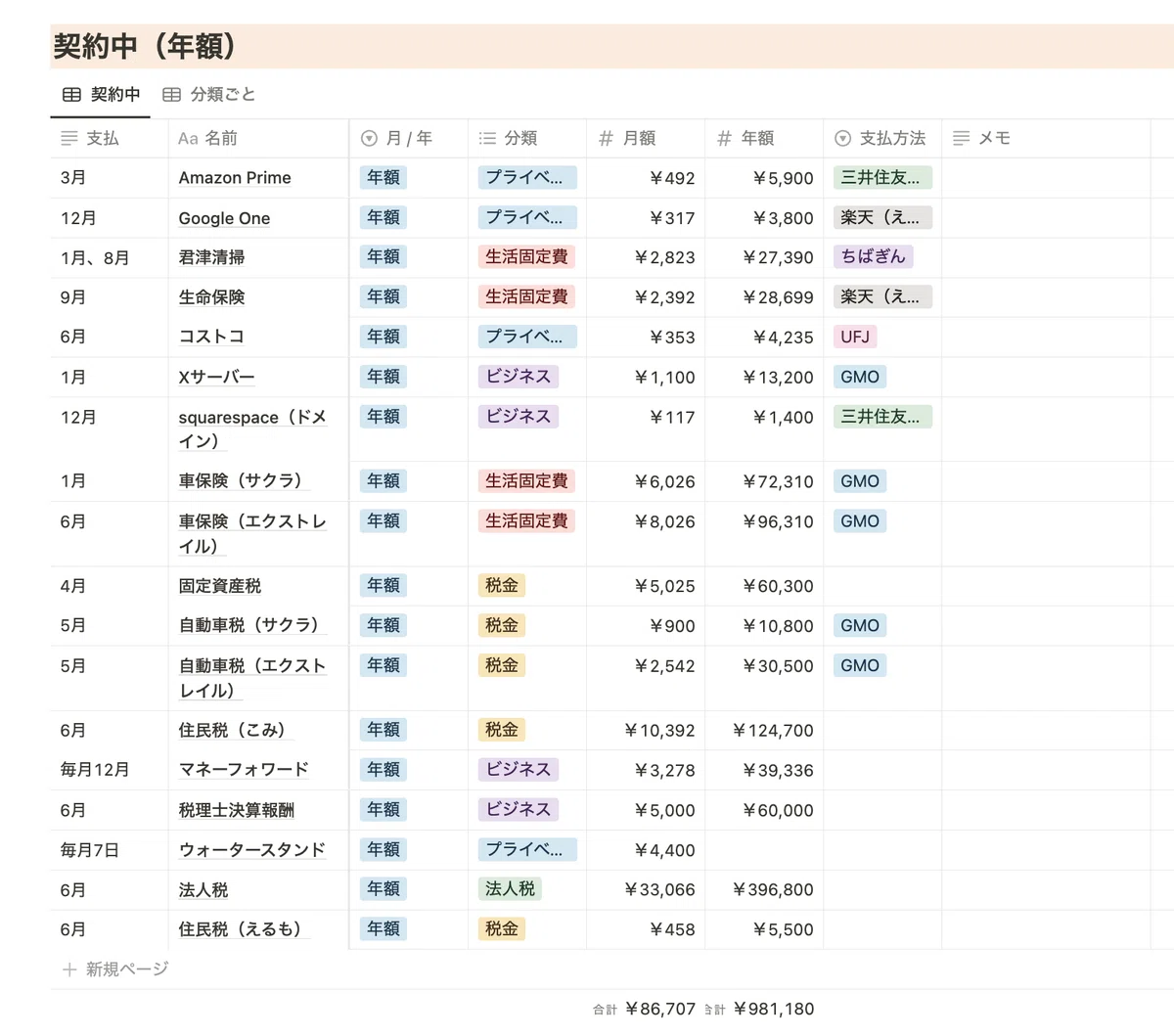Image resolution: width=1174 pixels, height=1036 pixels.
Task: Select the ¥4,400 monthly cell for ウォータースタンド
Action: click(x=646, y=850)
